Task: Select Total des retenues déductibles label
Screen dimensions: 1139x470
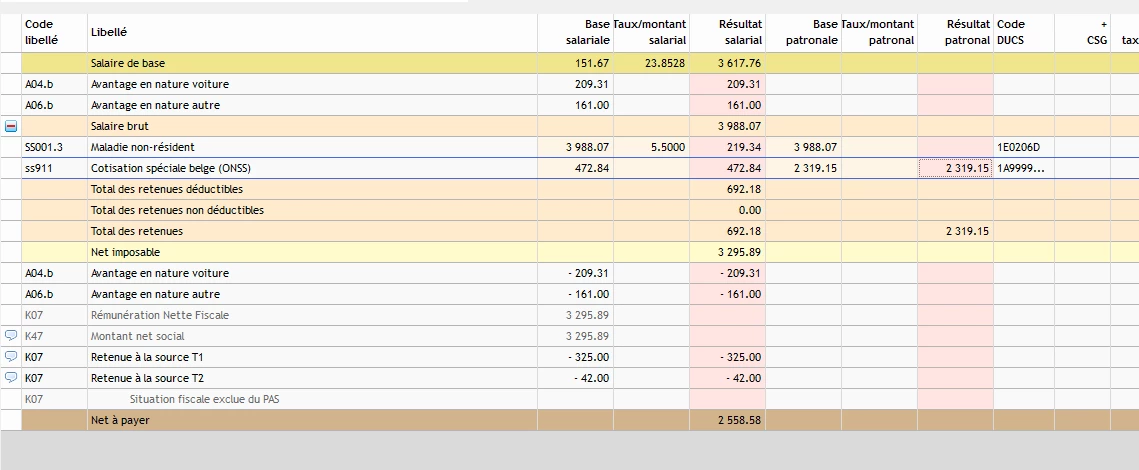Action: tap(166, 190)
